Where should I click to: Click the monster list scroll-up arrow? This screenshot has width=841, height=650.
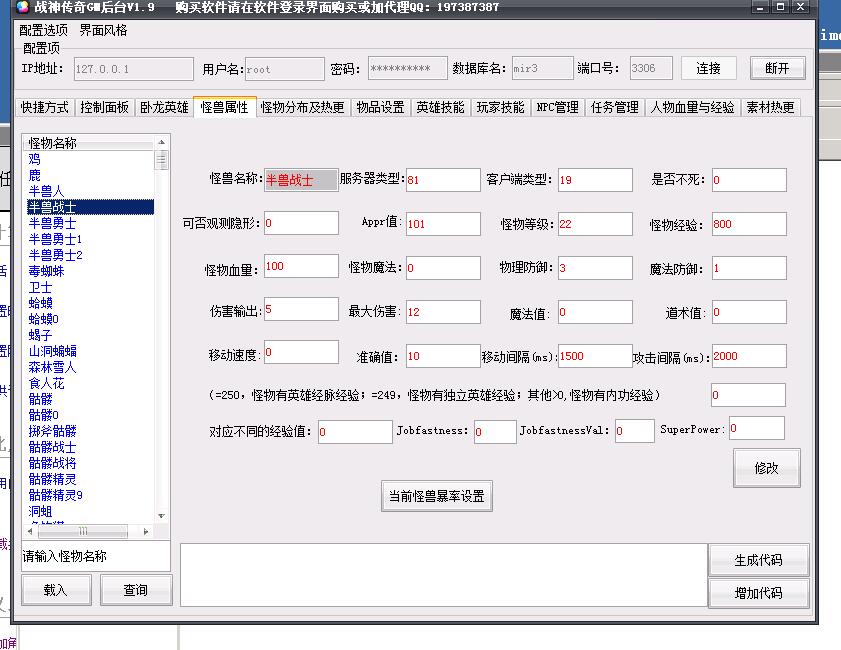click(162, 142)
